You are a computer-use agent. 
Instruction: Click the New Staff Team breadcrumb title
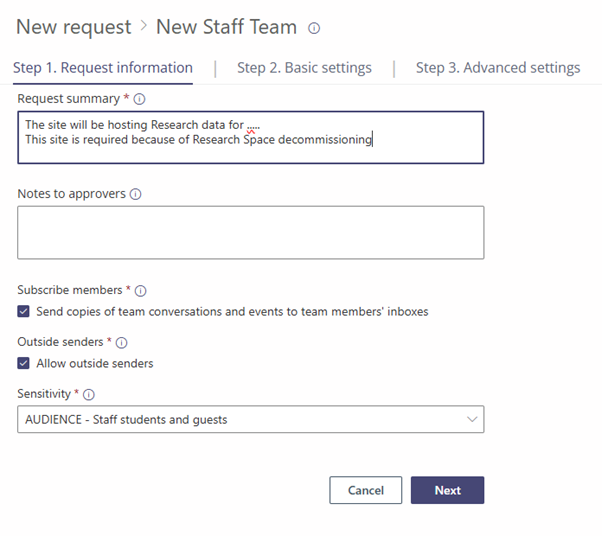(226, 27)
